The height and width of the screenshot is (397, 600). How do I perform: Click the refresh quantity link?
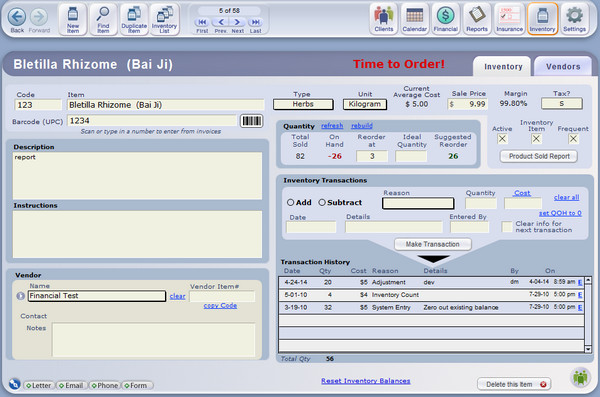332,126
